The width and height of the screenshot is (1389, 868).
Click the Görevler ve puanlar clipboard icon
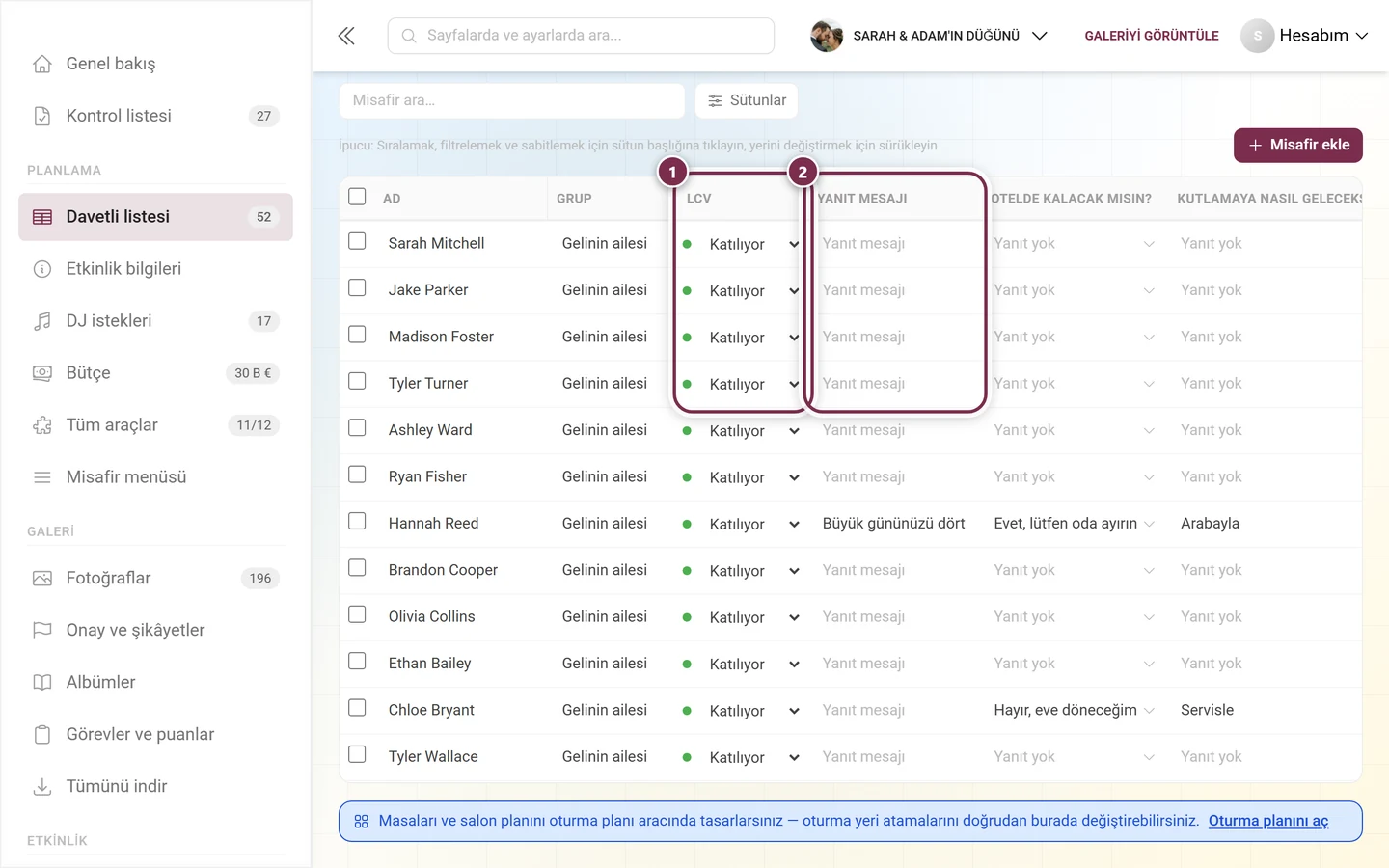click(42, 735)
